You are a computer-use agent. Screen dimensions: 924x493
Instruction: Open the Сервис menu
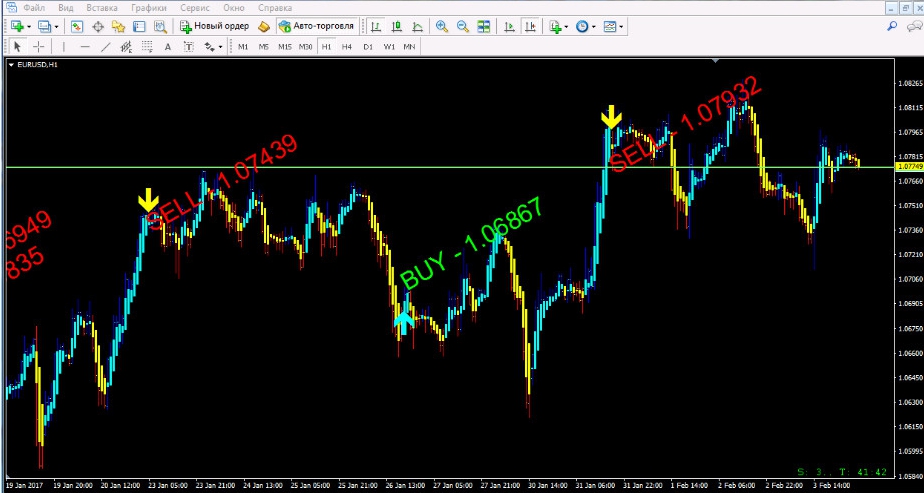tap(195, 7)
